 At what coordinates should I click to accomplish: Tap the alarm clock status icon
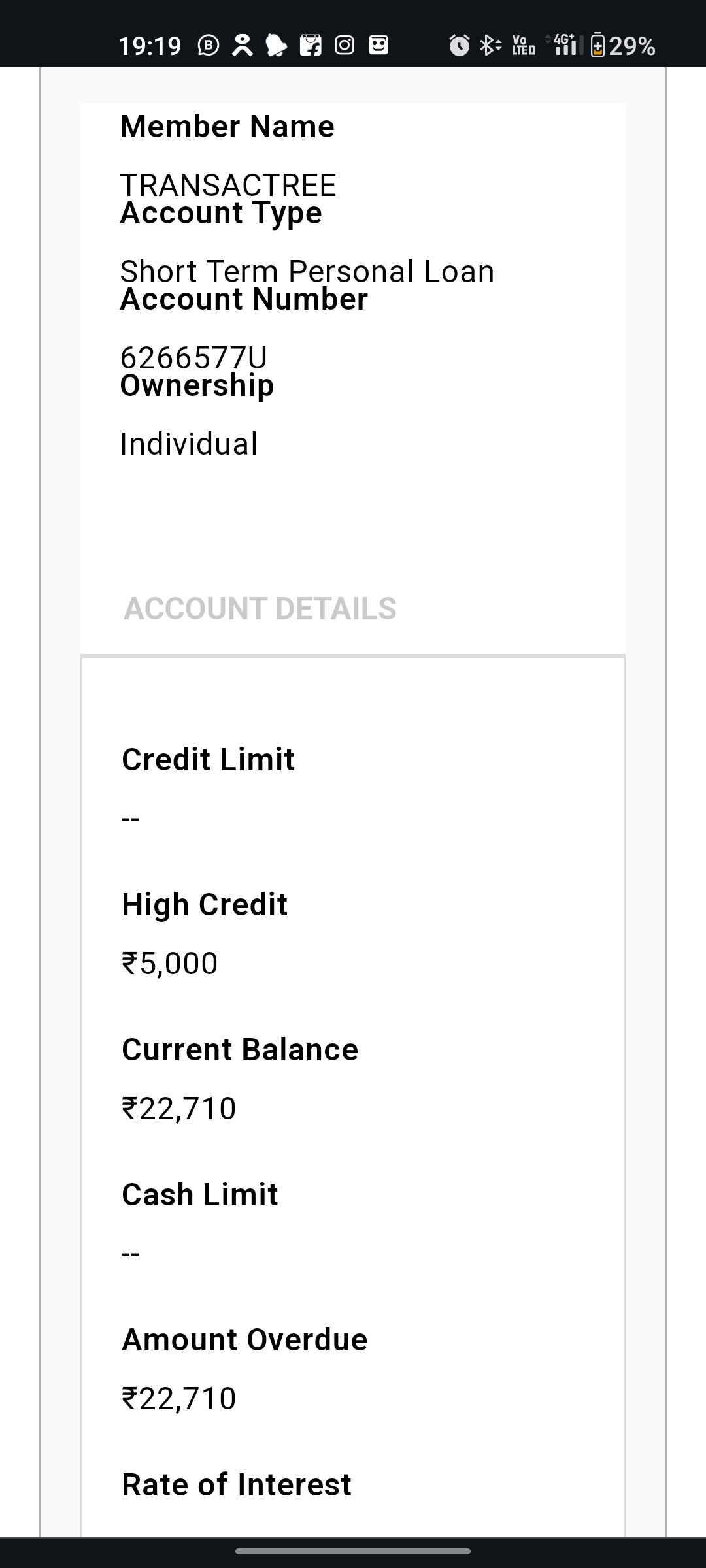click(459, 46)
